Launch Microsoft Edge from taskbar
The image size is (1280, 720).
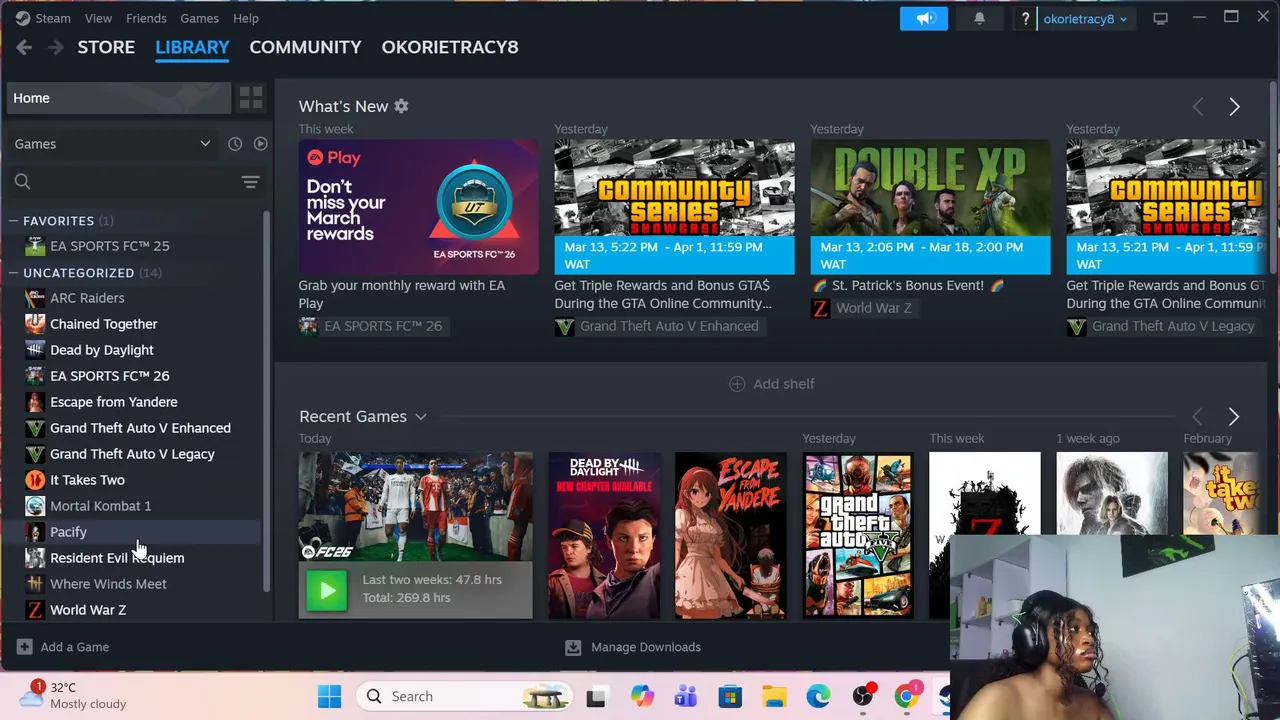818,696
